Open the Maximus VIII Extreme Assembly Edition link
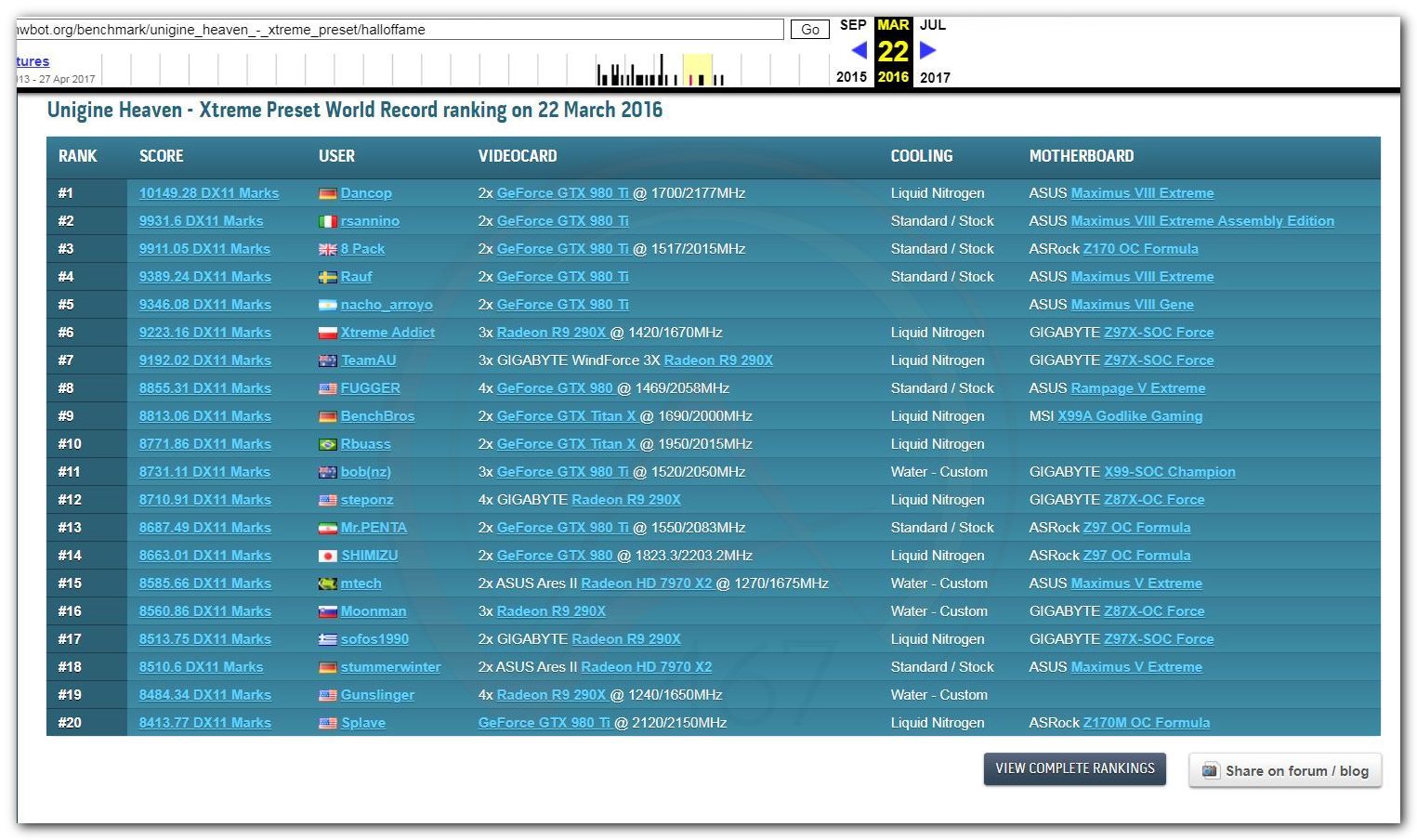The image size is (1417, 840). (1202, 221)
